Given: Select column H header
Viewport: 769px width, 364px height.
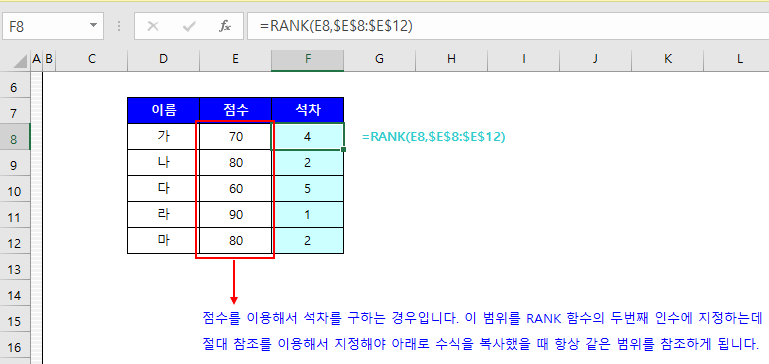Looking at the screenshot, I should (451, 59).
